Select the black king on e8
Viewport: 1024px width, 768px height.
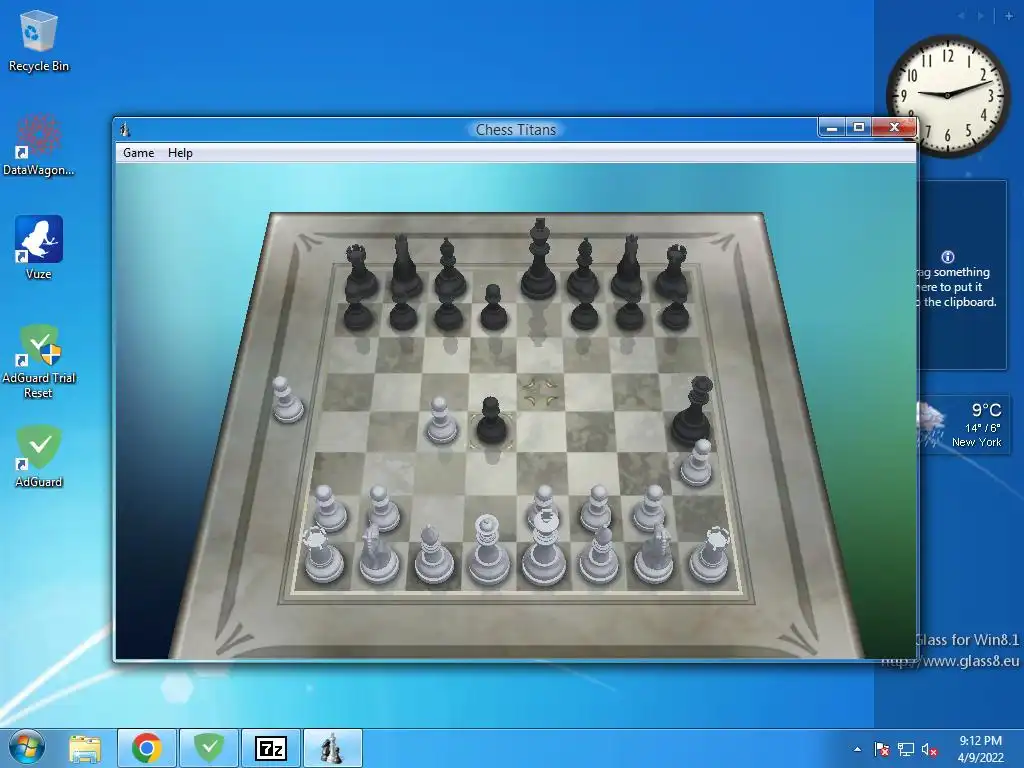(539, 260)
